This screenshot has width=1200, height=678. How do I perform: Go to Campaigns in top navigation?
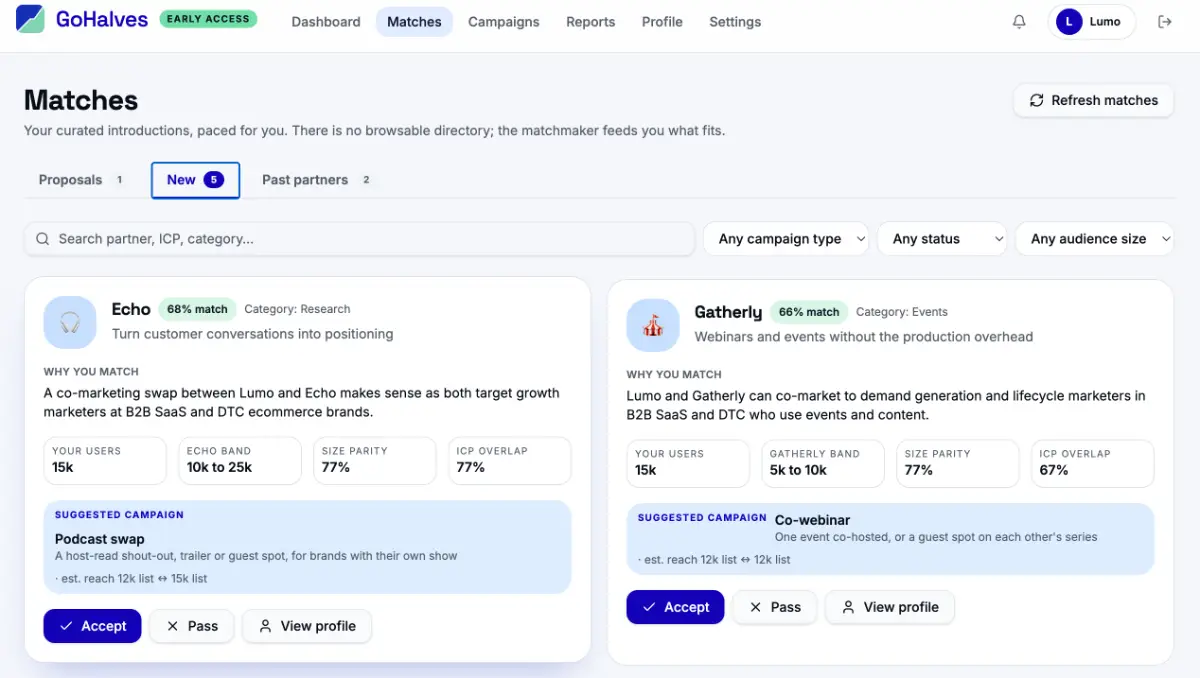(x=504, y=22)
